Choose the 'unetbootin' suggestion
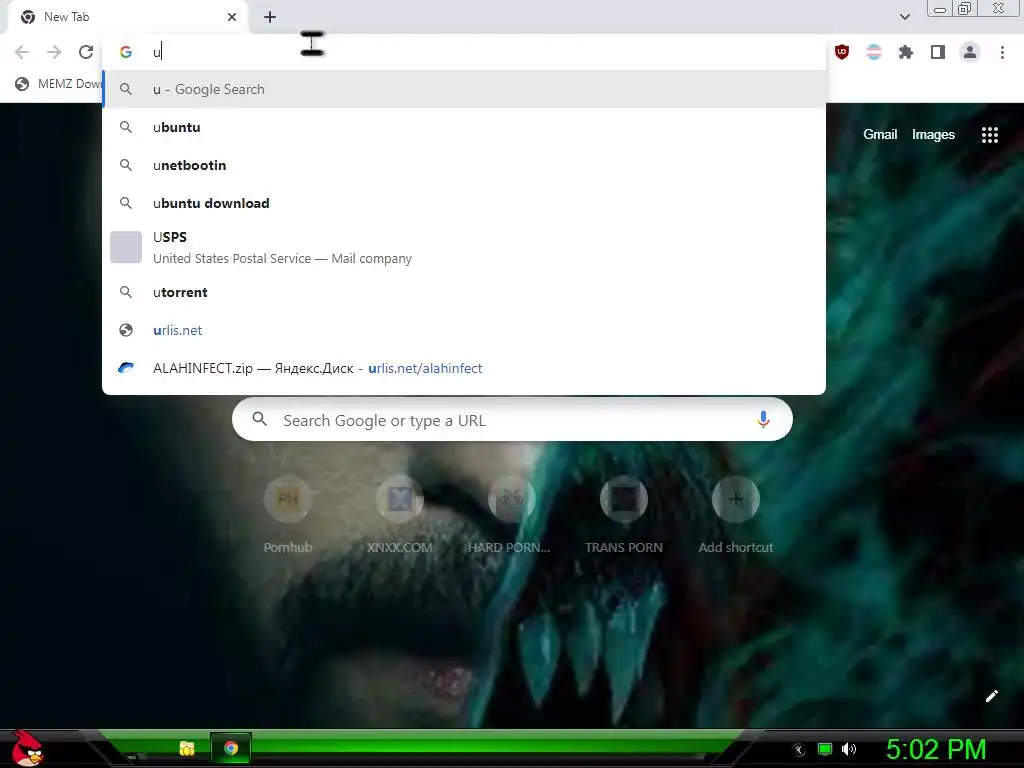This screenshot has height=768, width=1024. (x=464, y=165)
